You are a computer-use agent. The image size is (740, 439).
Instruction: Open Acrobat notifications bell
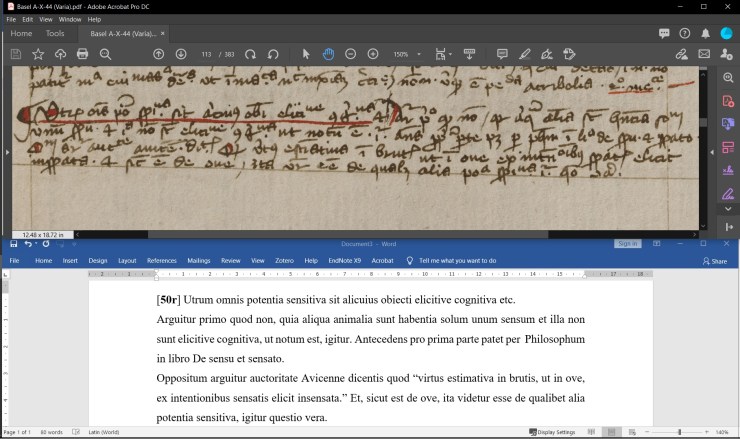(706, 33)
